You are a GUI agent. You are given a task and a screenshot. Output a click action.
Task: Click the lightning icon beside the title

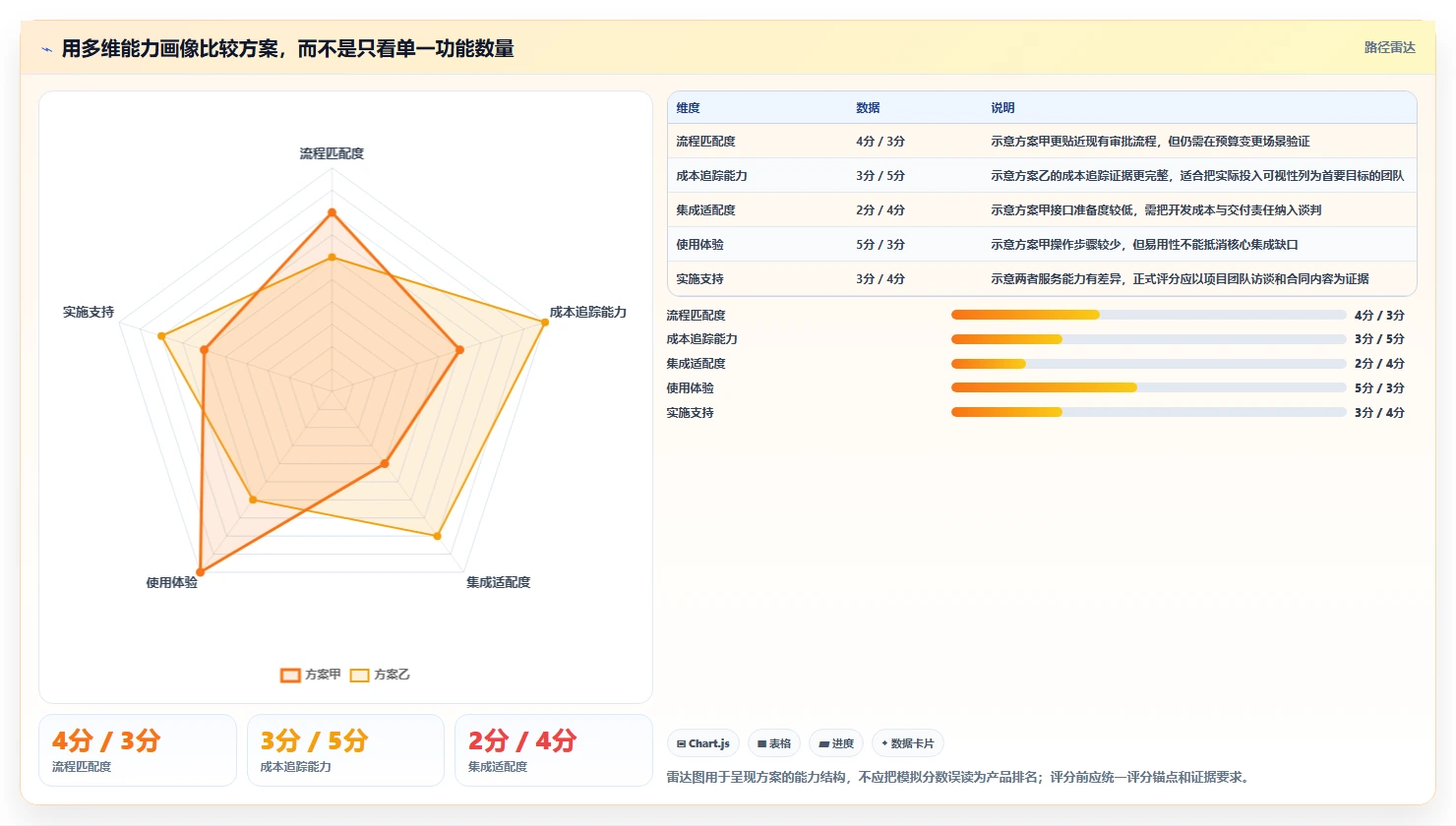click(x=46, y=49)
